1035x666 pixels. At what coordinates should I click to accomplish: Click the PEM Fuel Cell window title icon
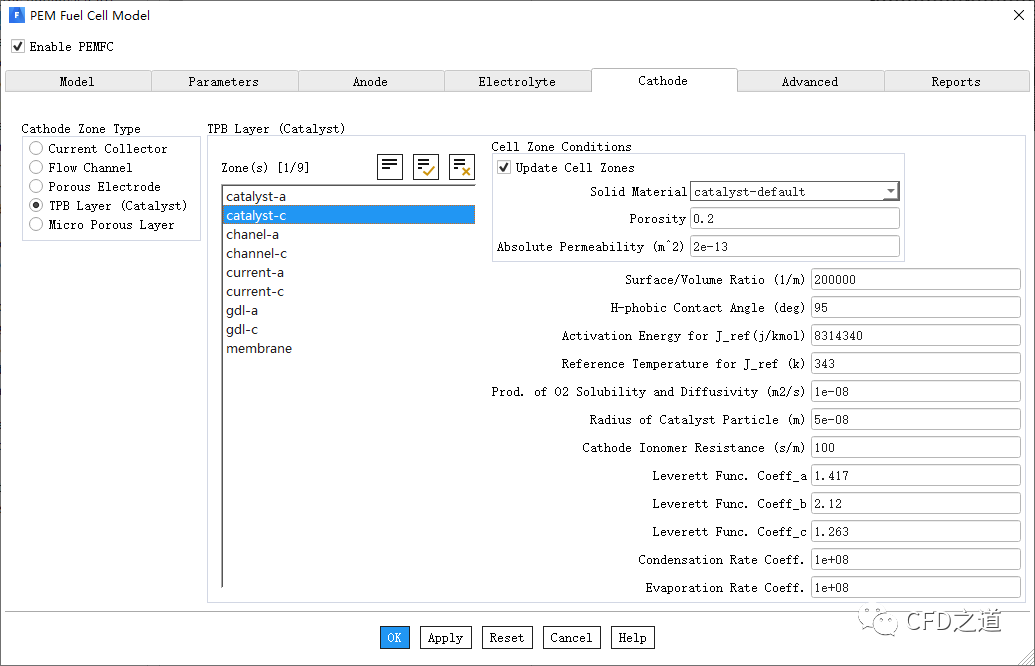[x=16, y=15]
